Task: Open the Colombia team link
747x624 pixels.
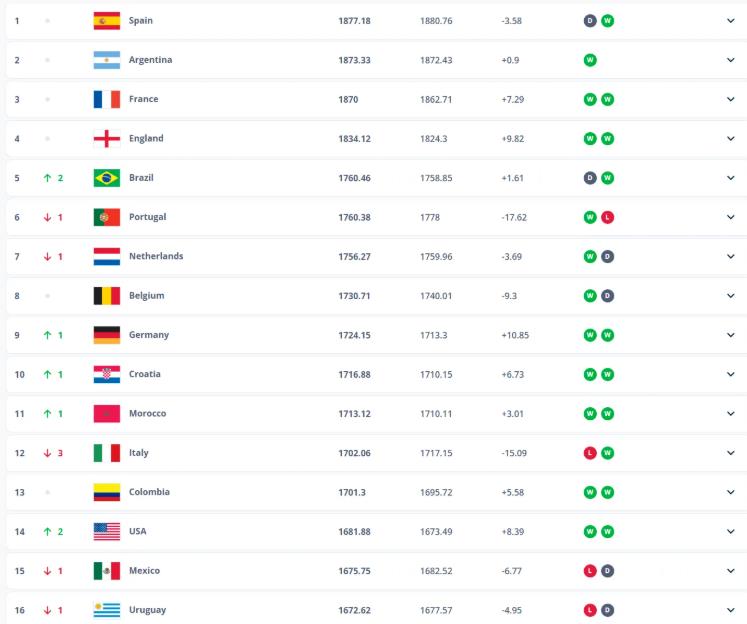Action: click(149, 492)
